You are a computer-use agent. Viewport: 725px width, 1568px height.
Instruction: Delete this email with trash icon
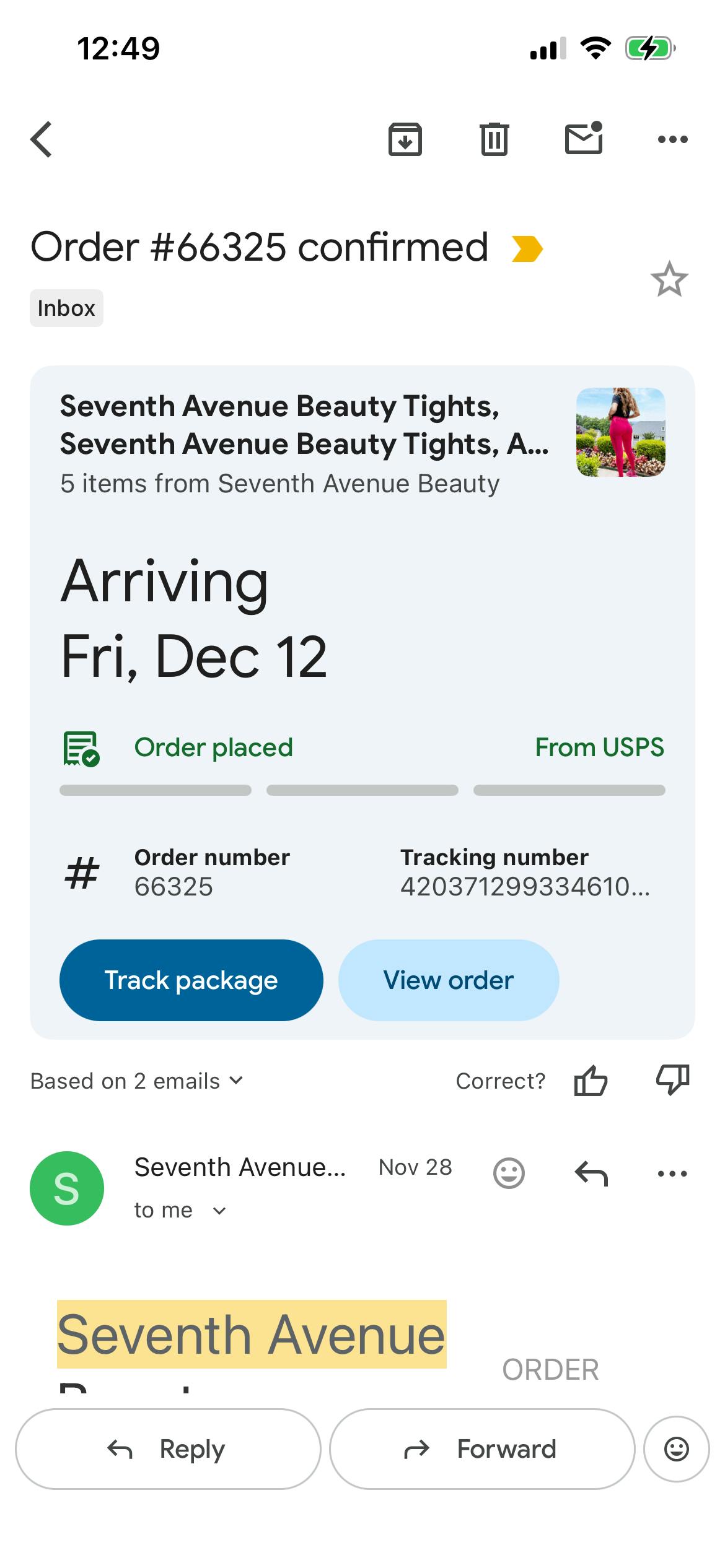click(x=494, y=139)
